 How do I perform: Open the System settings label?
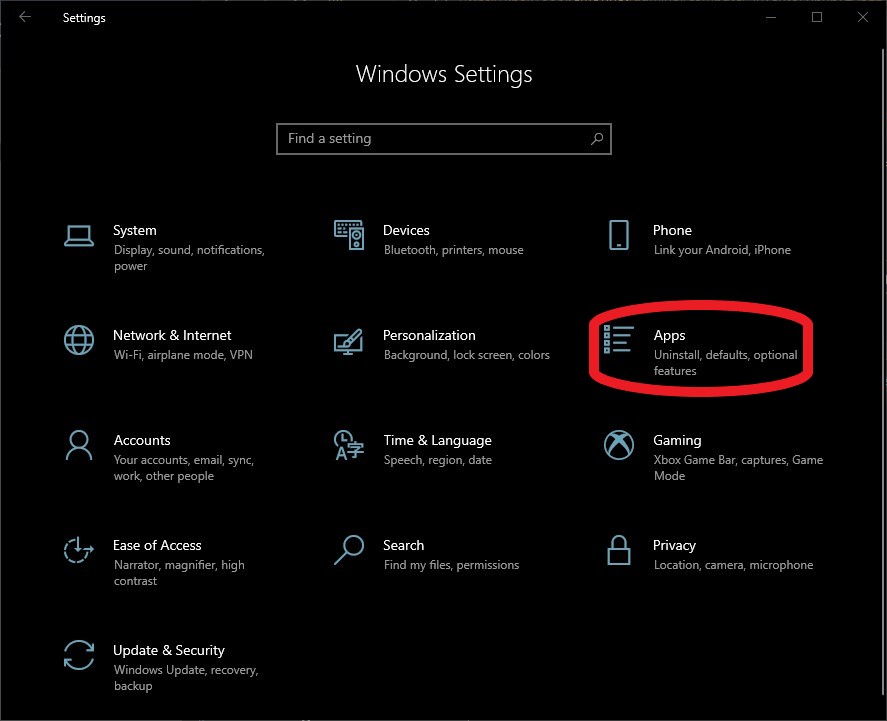pos(135,230)
